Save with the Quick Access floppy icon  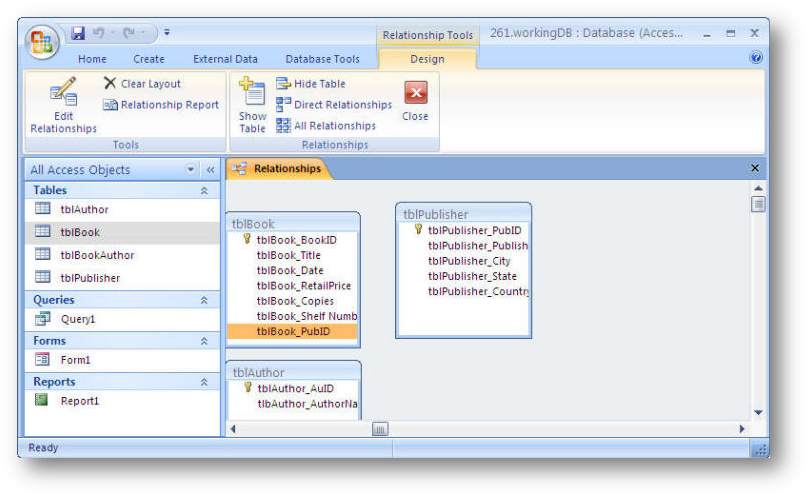78,33
